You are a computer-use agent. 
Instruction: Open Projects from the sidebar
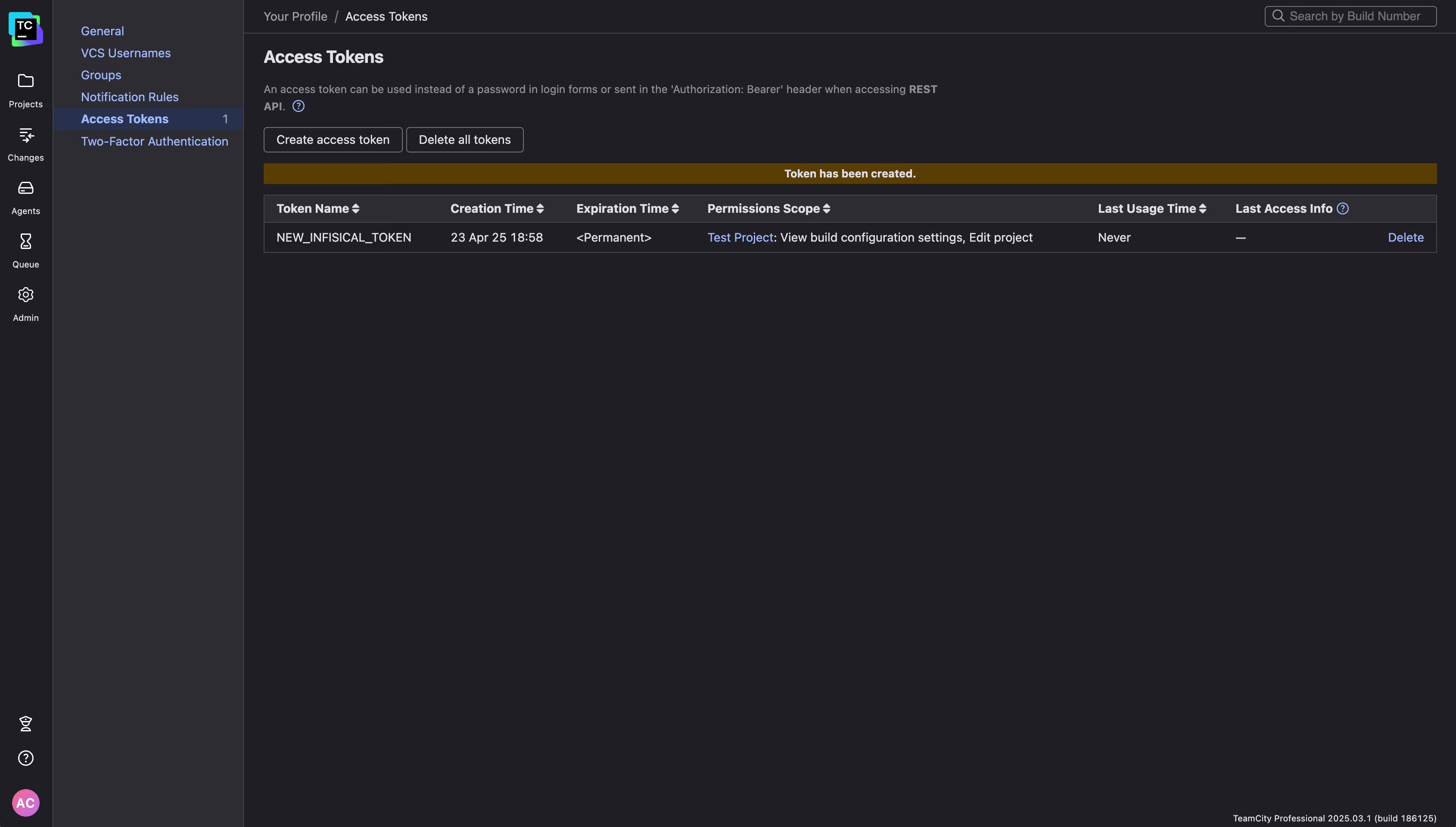pos(25,91)
